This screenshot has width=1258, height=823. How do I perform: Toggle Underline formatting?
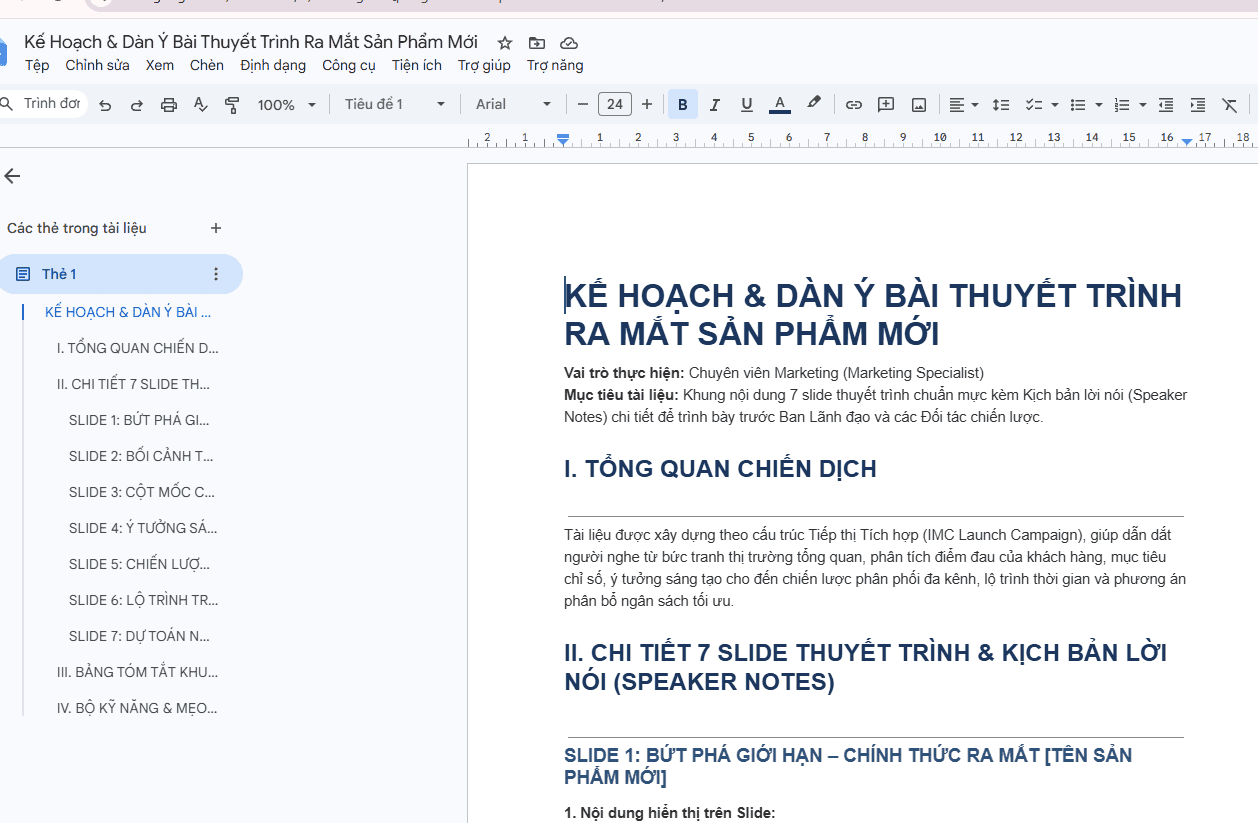[746, 105]
